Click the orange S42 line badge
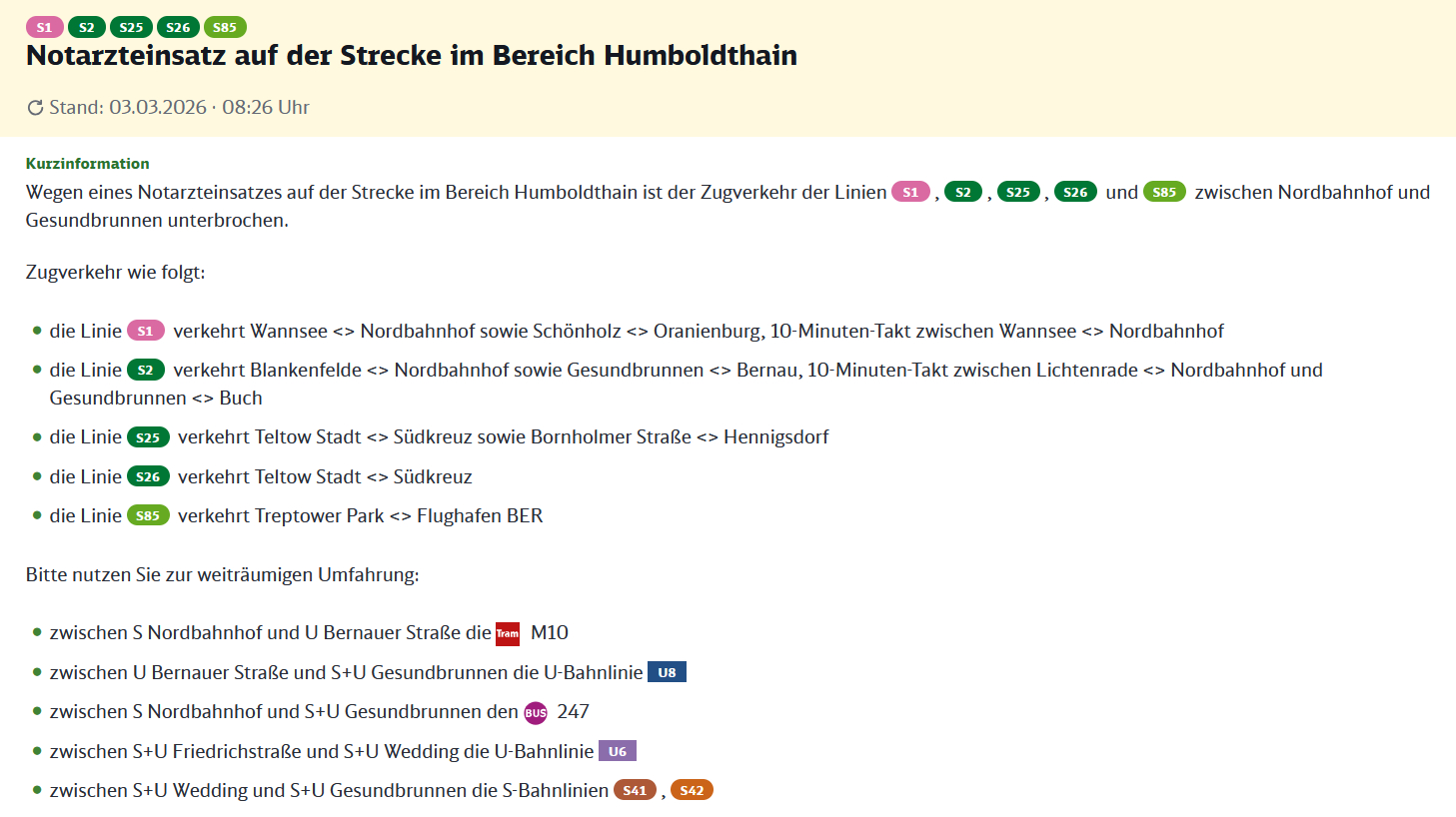The height and width of the screenshot is (817, 1456). pyautogui.click(x=692, y=790)
